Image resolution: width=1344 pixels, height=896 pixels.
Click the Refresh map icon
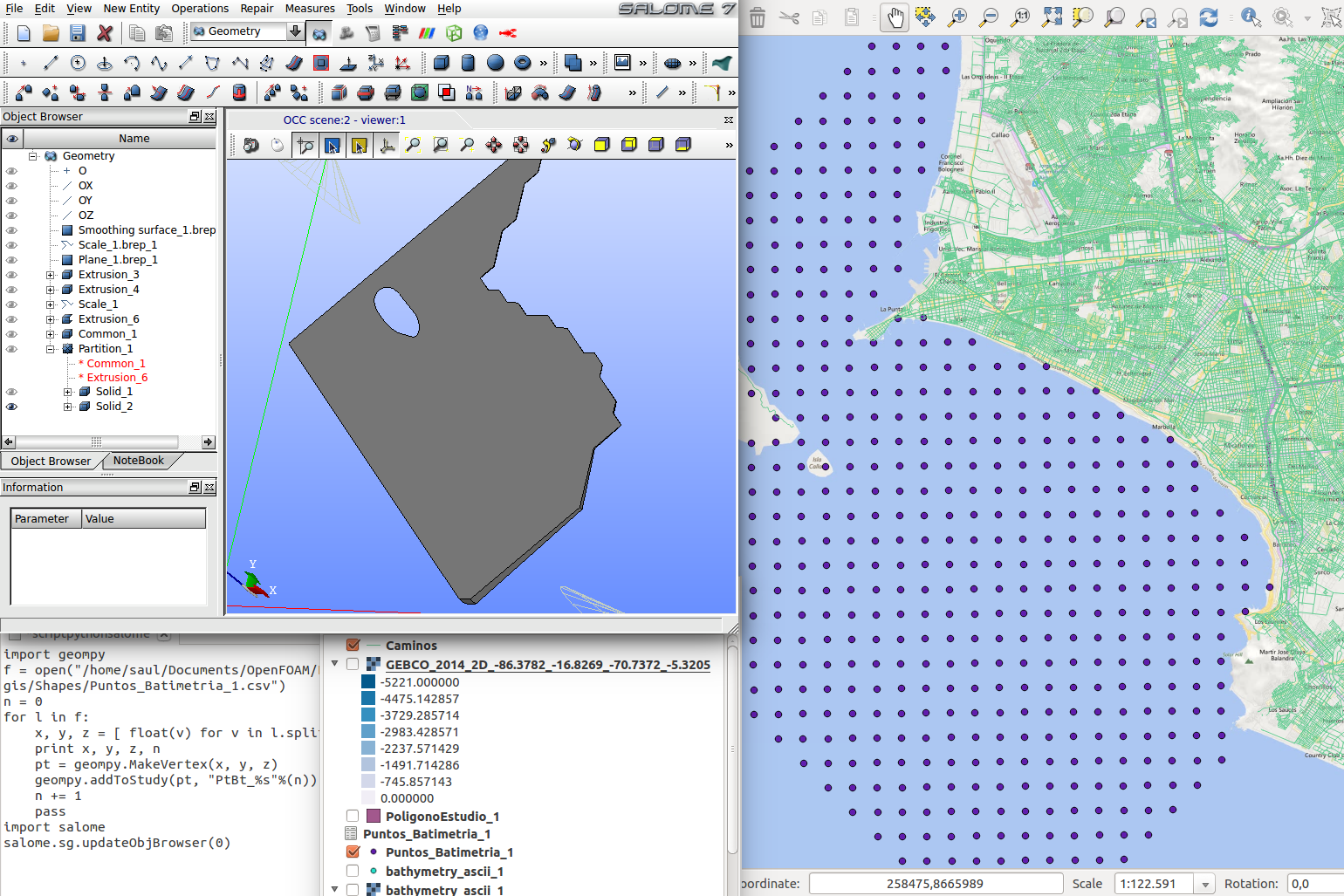(x=1209, y=17)
